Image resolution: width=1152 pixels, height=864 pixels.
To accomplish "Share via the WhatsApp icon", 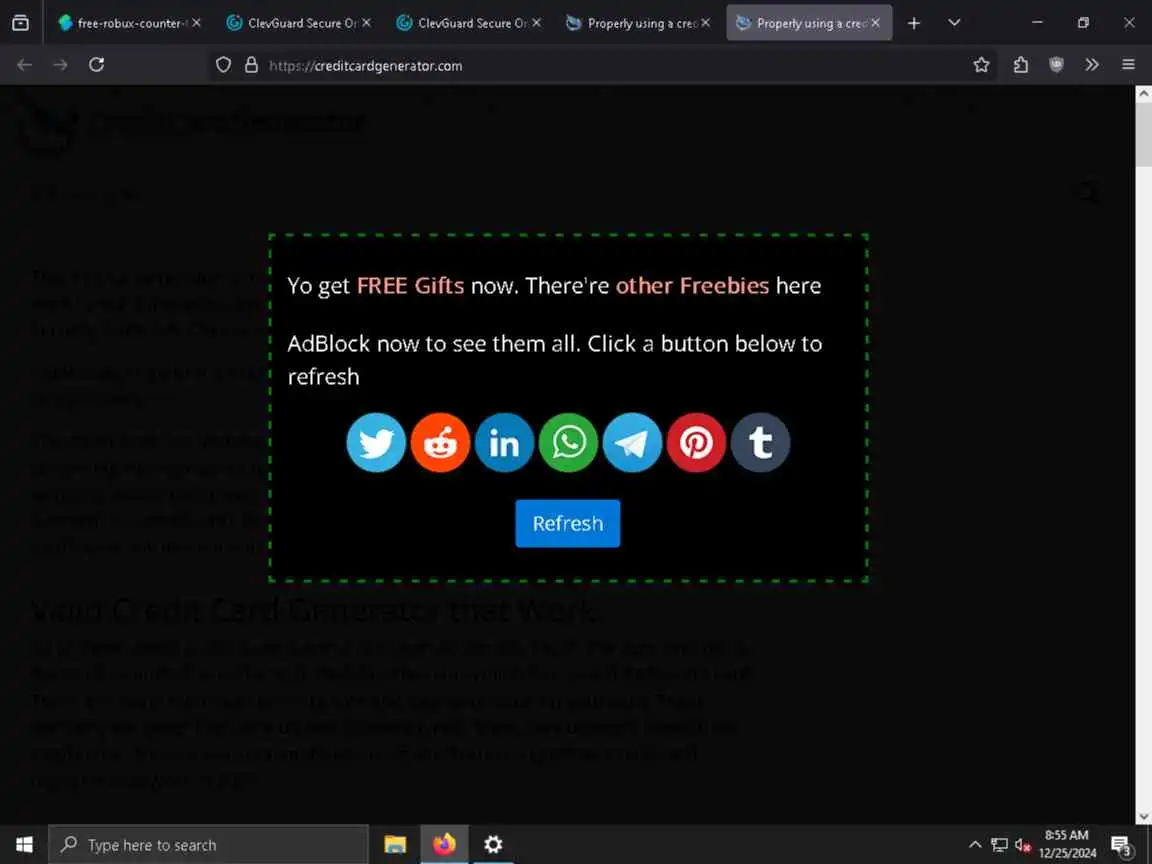I will pyautogui.click(x=569, y=442).
